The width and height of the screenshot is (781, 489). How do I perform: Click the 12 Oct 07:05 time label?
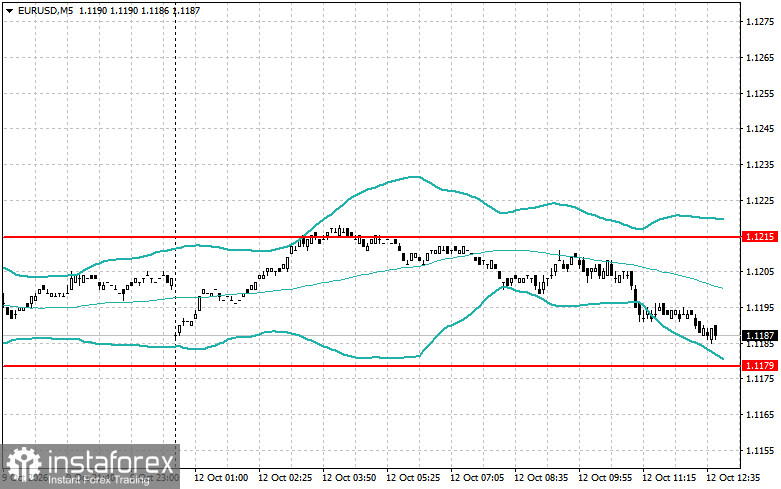coord(477,478)
